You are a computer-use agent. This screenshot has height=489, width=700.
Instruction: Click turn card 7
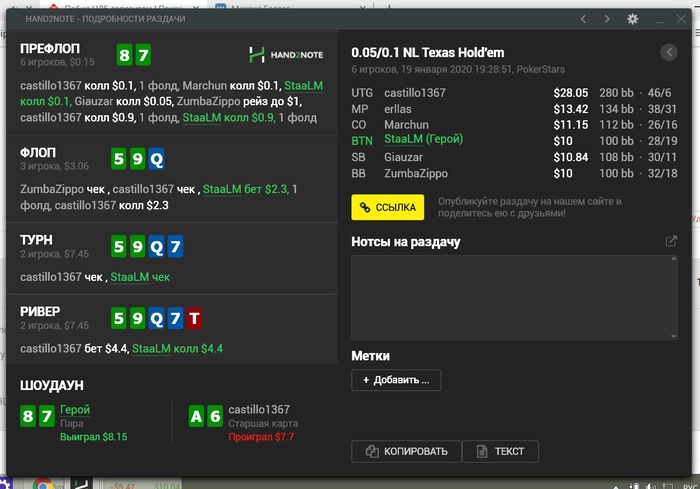(x=175, y=247)
